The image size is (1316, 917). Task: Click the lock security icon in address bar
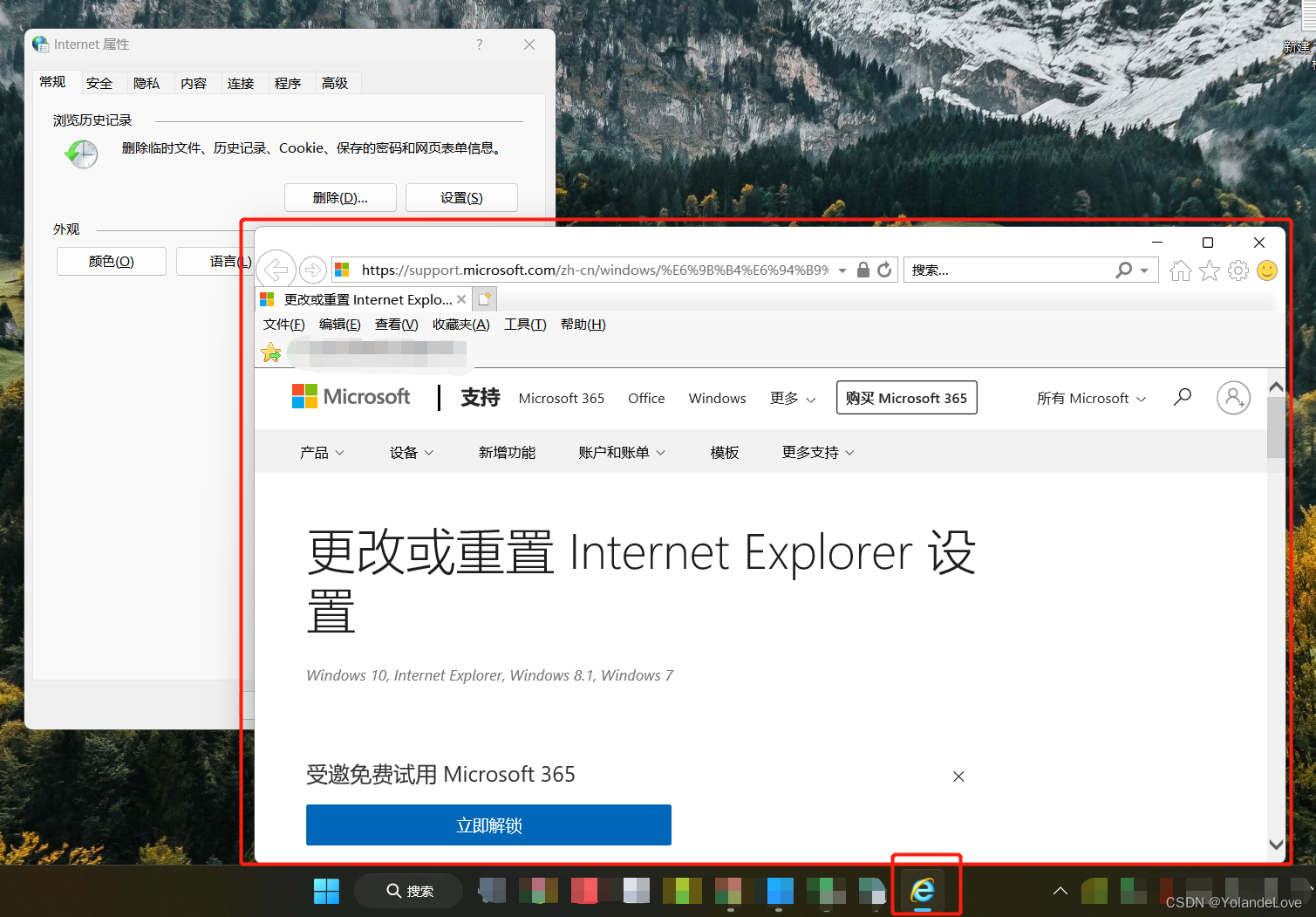[x=863, y=270]
